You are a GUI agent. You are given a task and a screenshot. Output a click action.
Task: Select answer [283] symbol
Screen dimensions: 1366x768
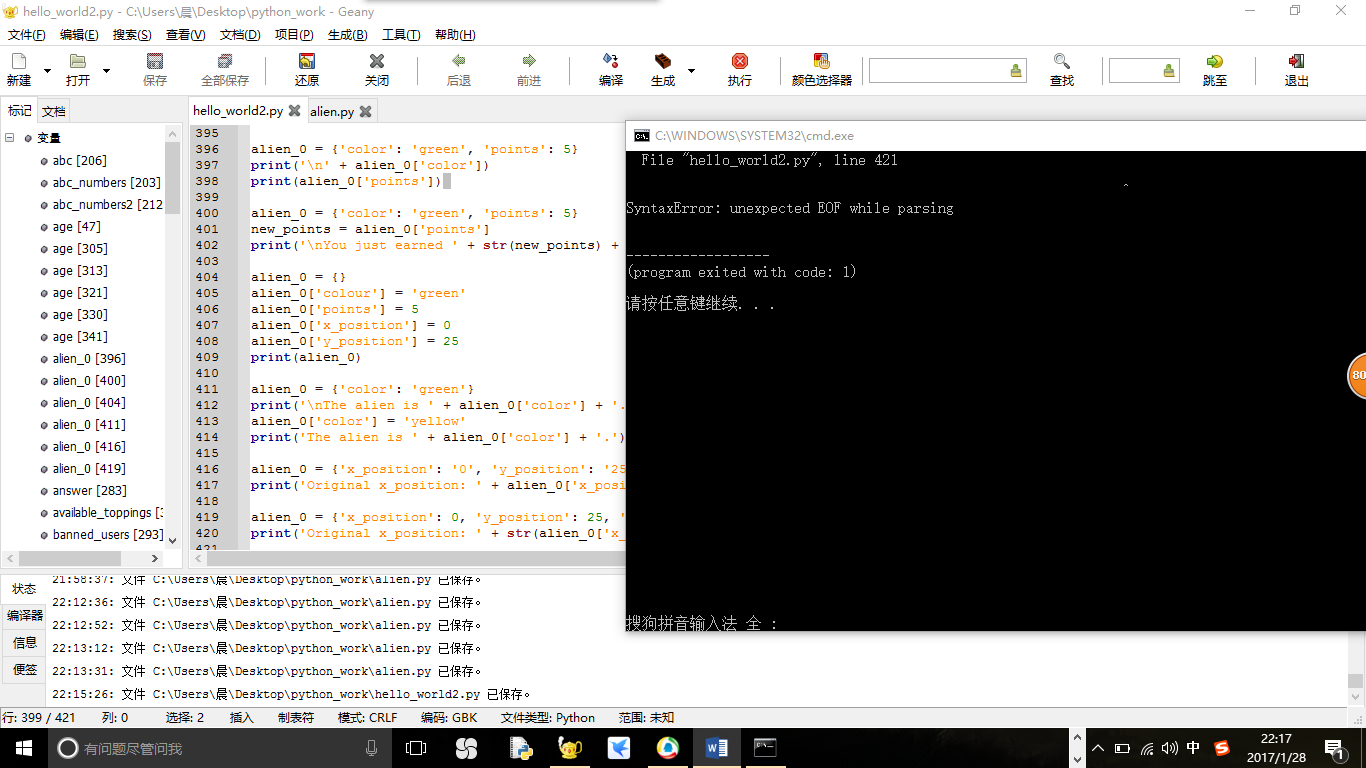pos(90,490)
